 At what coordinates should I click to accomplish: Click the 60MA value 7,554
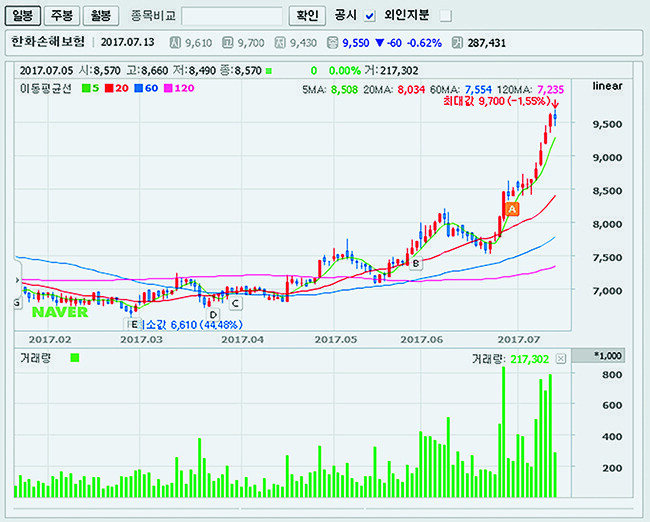pyautogui.click(x=478, y=90)
